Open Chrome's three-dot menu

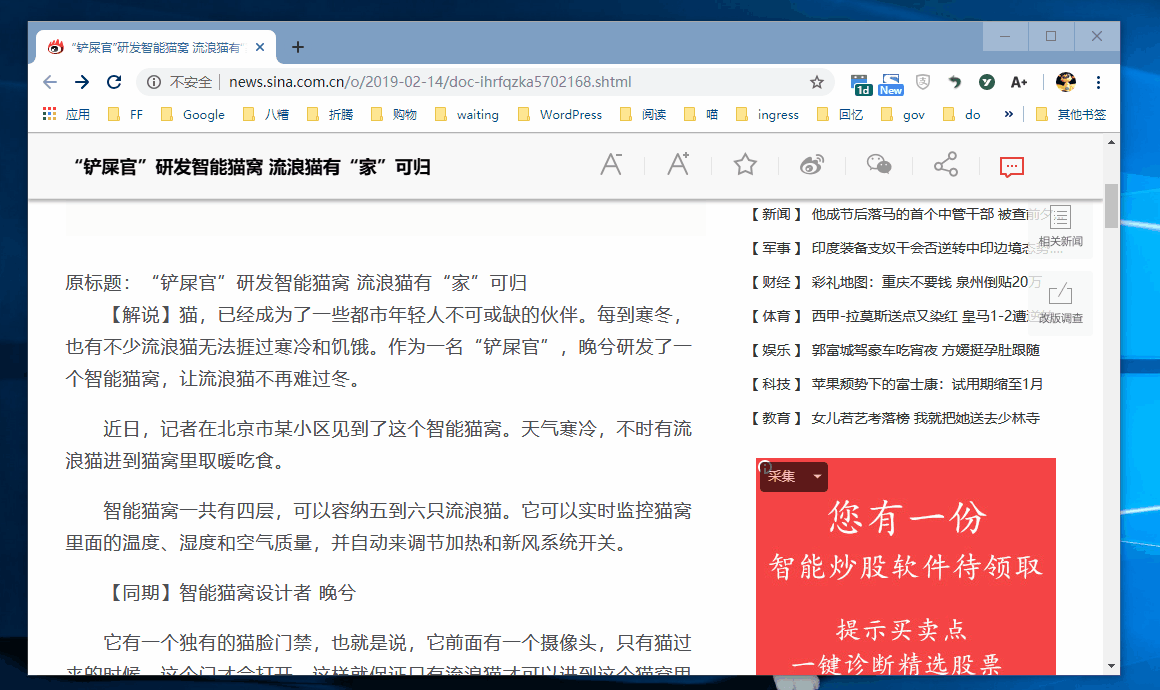click(1098, 82)
